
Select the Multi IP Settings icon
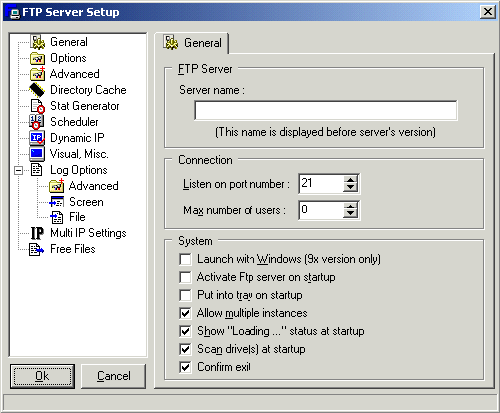pyautogui.click(x=37, y=233)
